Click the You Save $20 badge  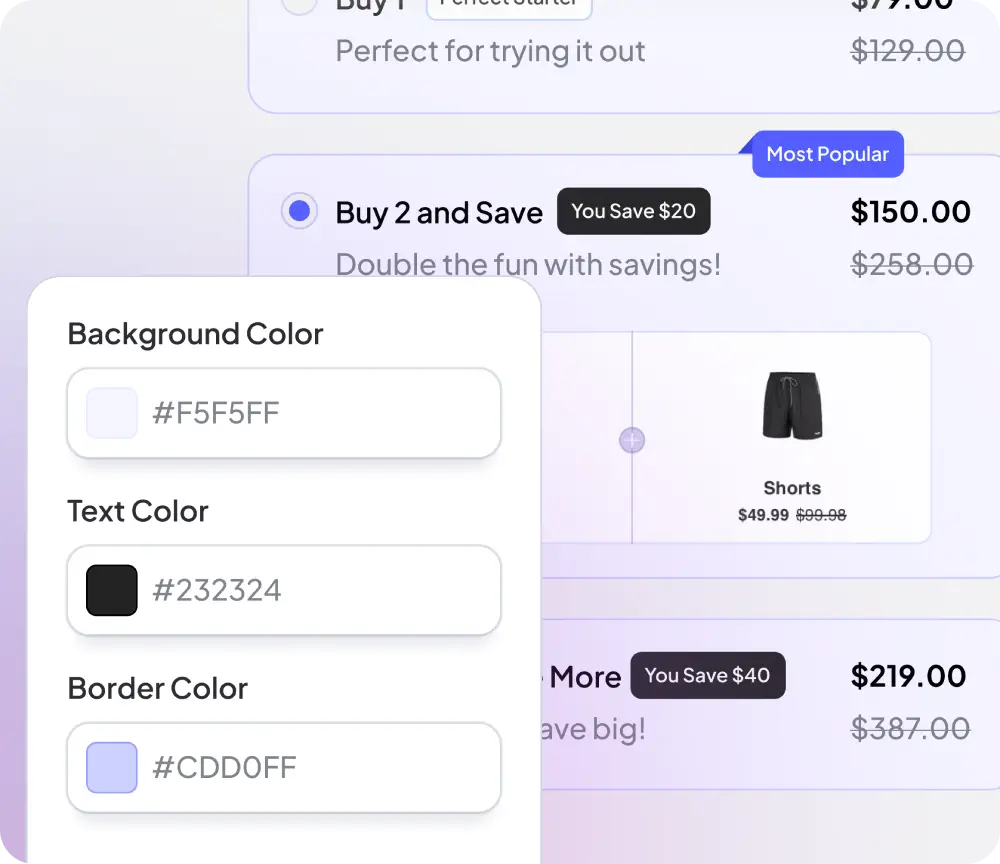[x=633, y=211]
